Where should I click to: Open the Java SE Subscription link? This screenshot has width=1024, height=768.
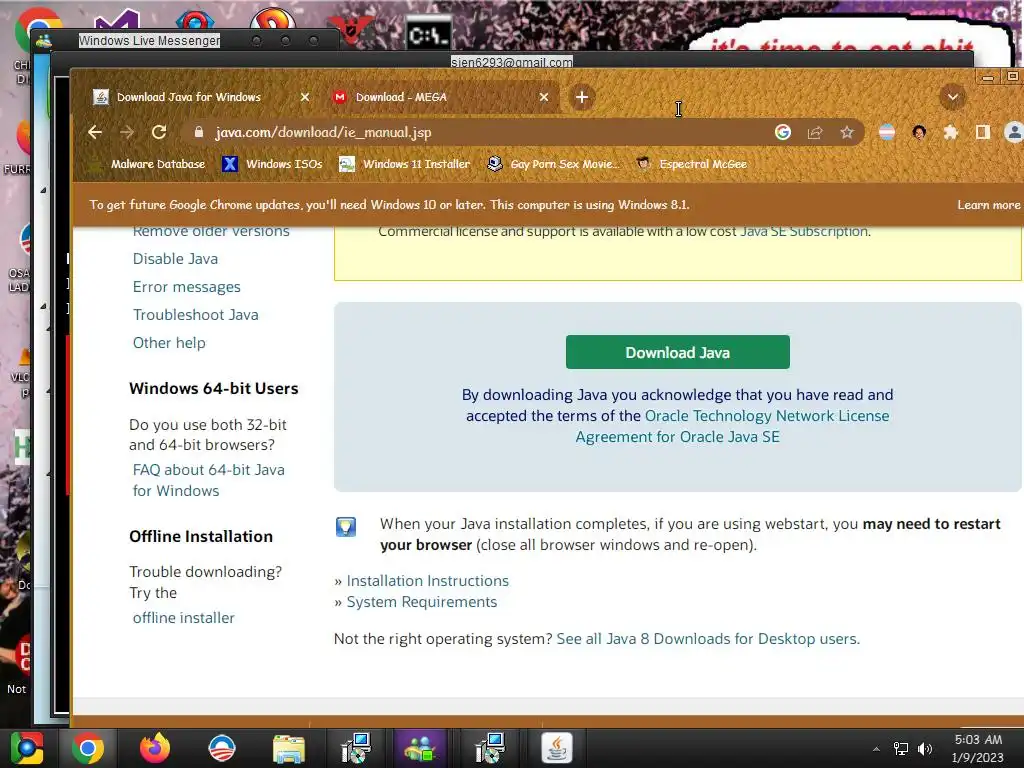(x=804, y=231)
